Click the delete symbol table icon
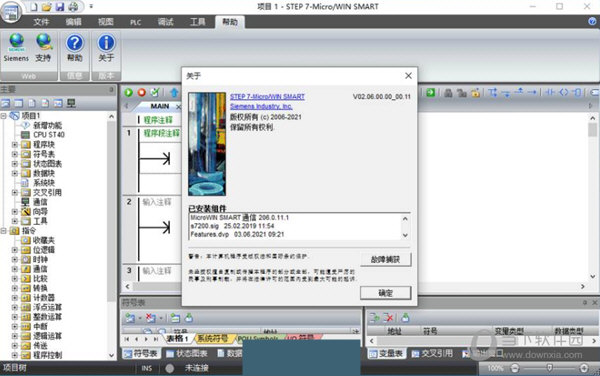This screenshot has height=376, width=600. (150, 318)
